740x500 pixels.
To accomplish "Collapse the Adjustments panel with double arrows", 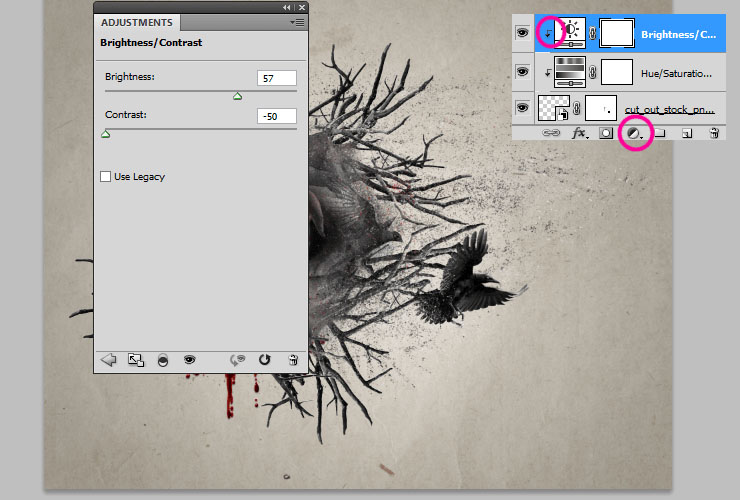I will tap(288, 6).
